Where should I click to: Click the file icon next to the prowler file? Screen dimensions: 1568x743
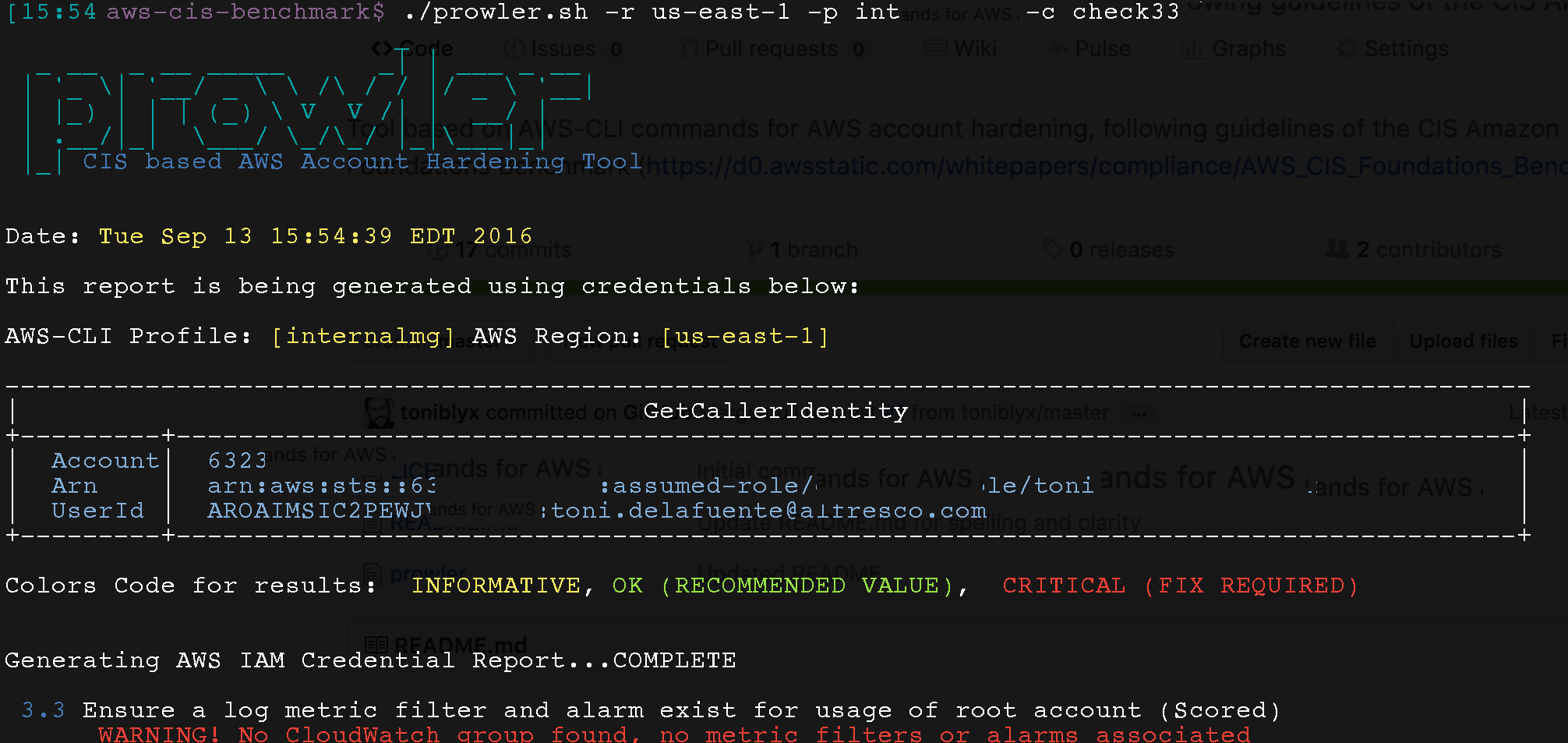(373, 575)
